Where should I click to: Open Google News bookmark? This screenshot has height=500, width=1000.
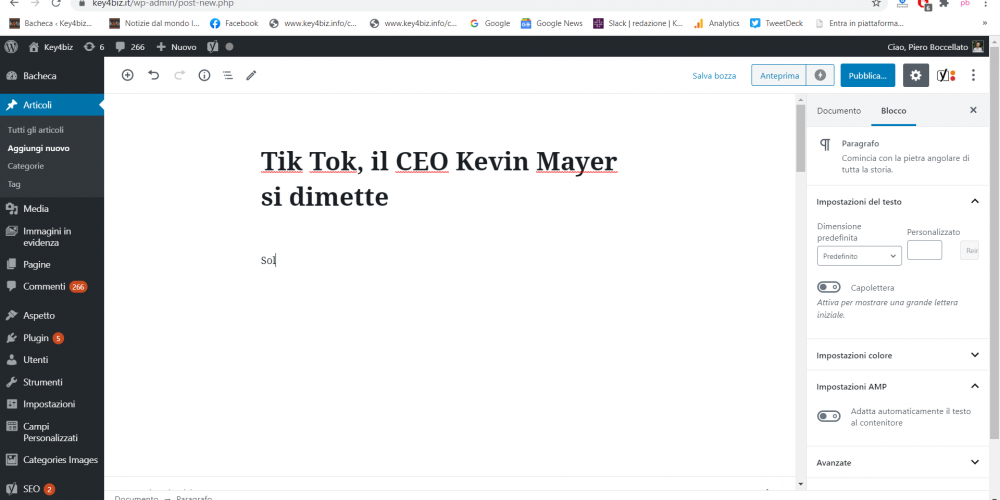point(552,24)
